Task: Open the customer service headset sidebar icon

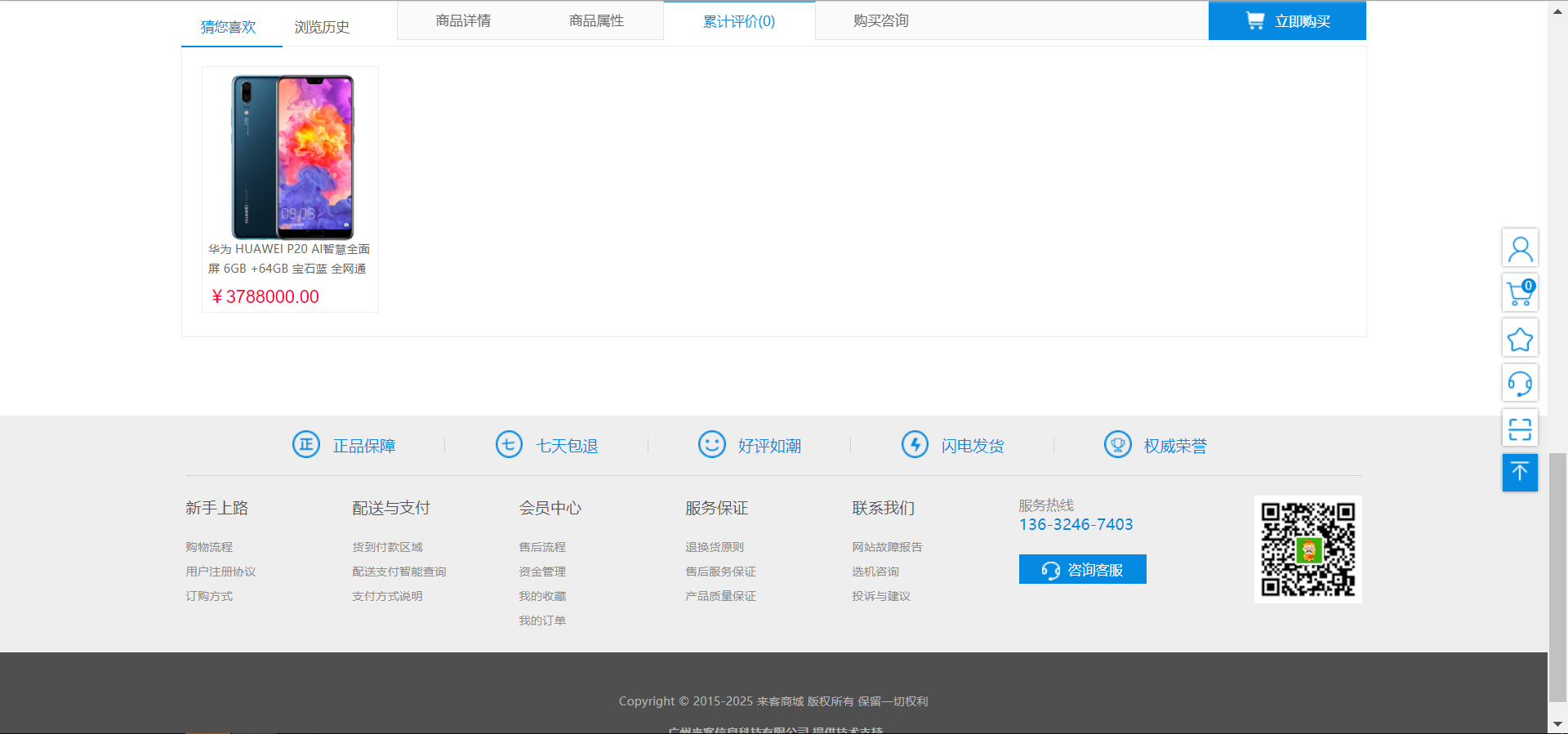Action: pos(1520,383)
